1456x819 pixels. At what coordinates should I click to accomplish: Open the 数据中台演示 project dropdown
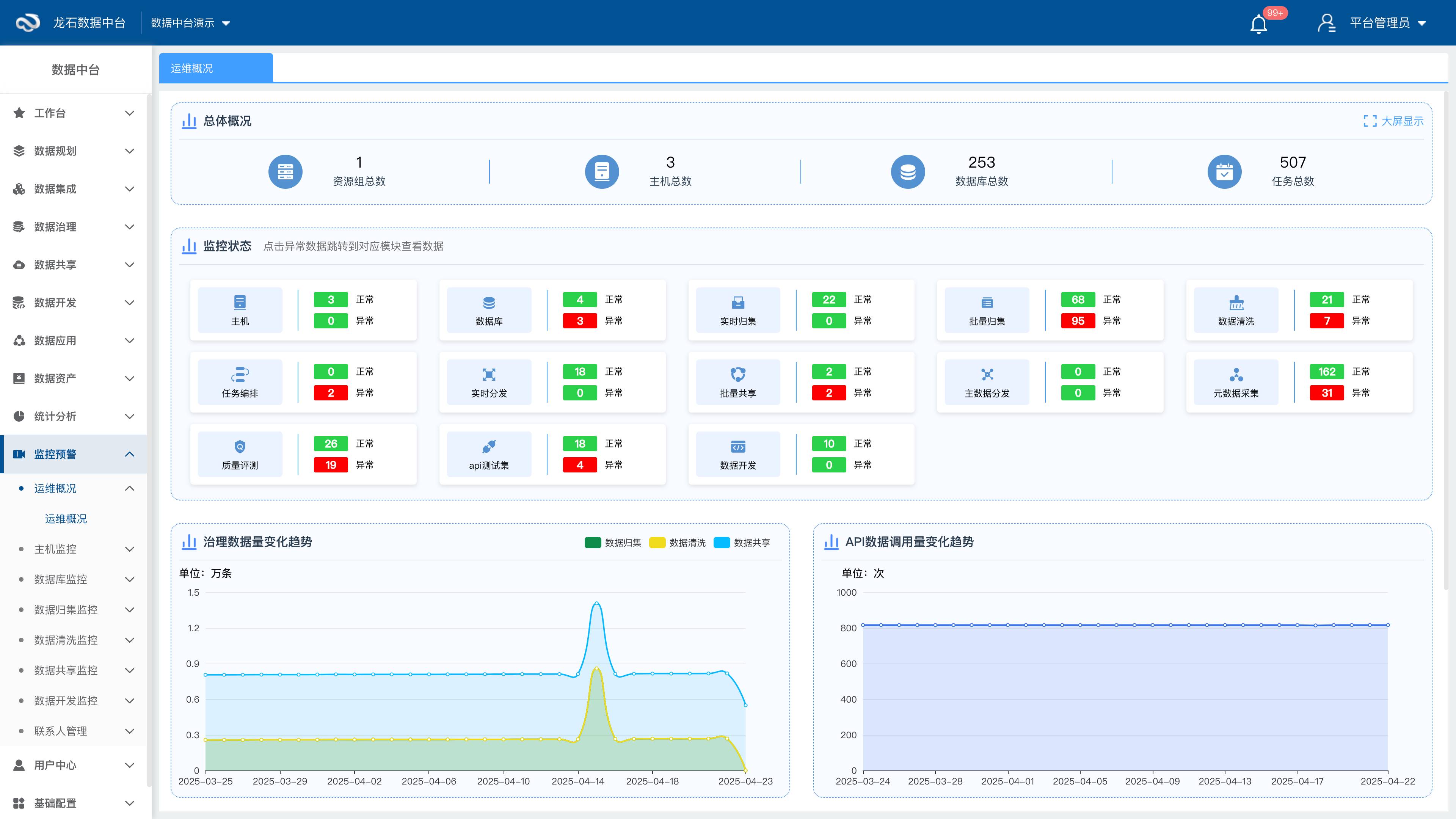click(x=190, y=23)
